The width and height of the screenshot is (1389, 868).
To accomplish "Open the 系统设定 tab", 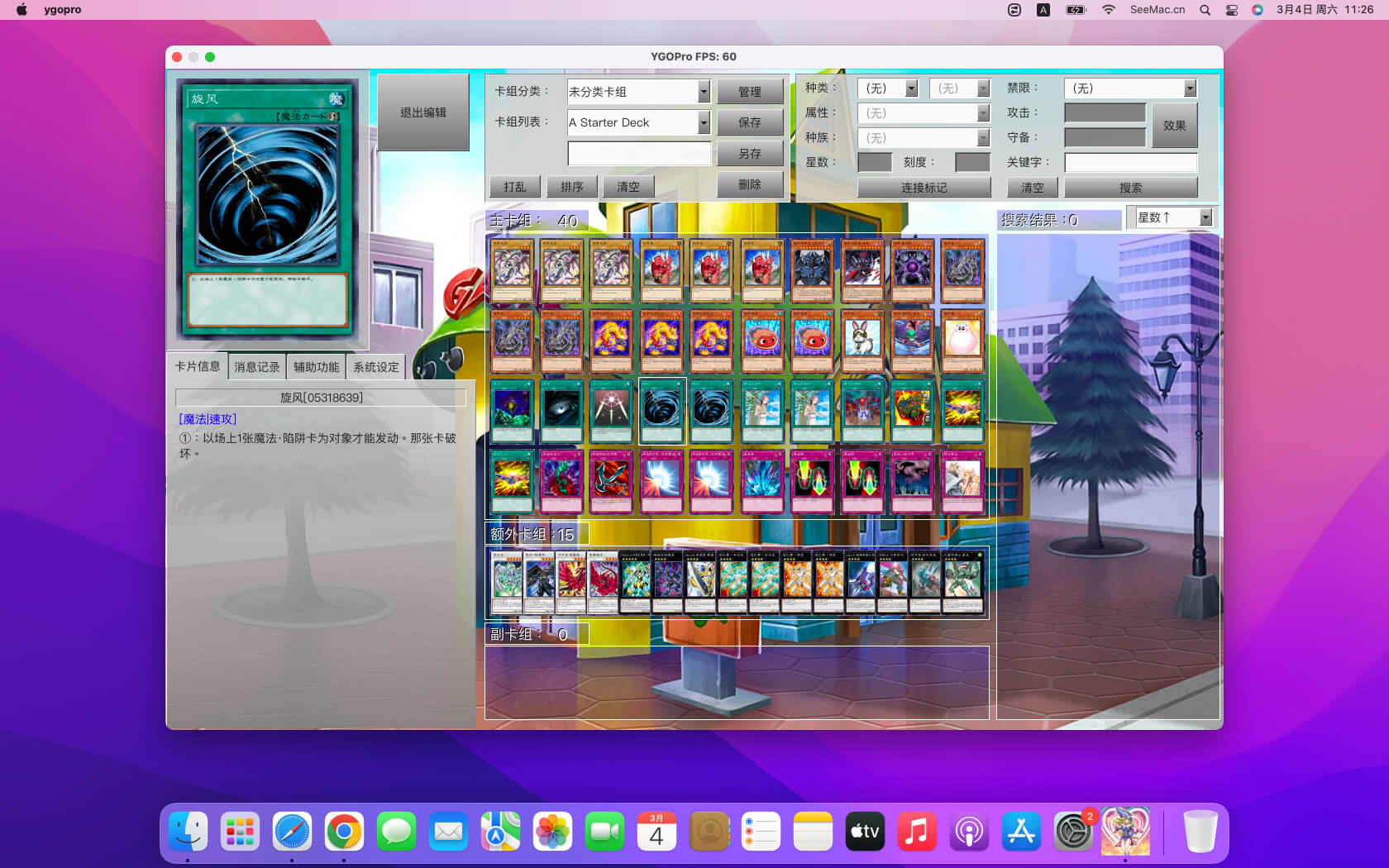I will click(375, 367).
